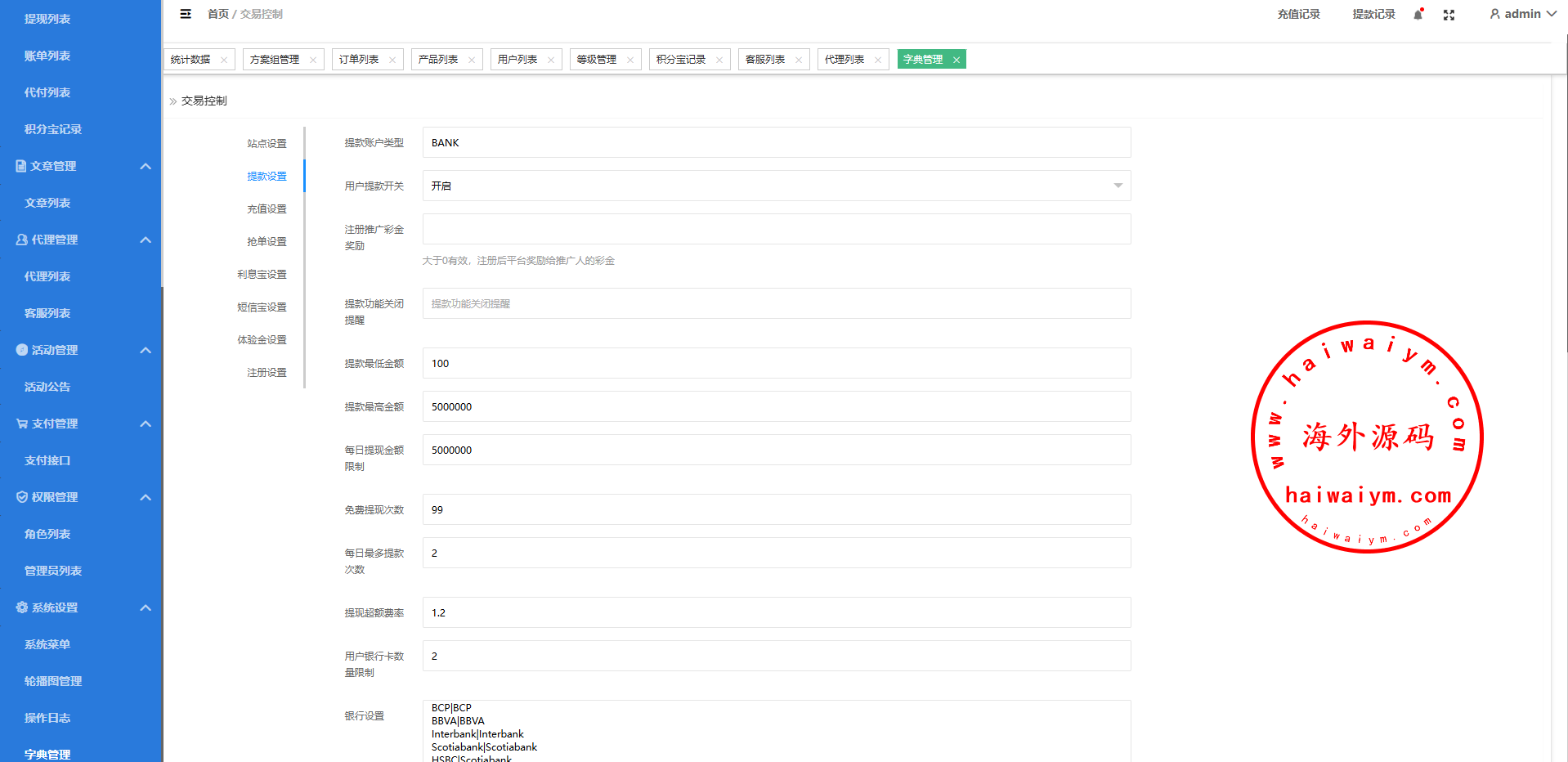Screen dimensions: 1568x762
Task: Close the 订单列表 tab
Action: (x=392, y=60)
